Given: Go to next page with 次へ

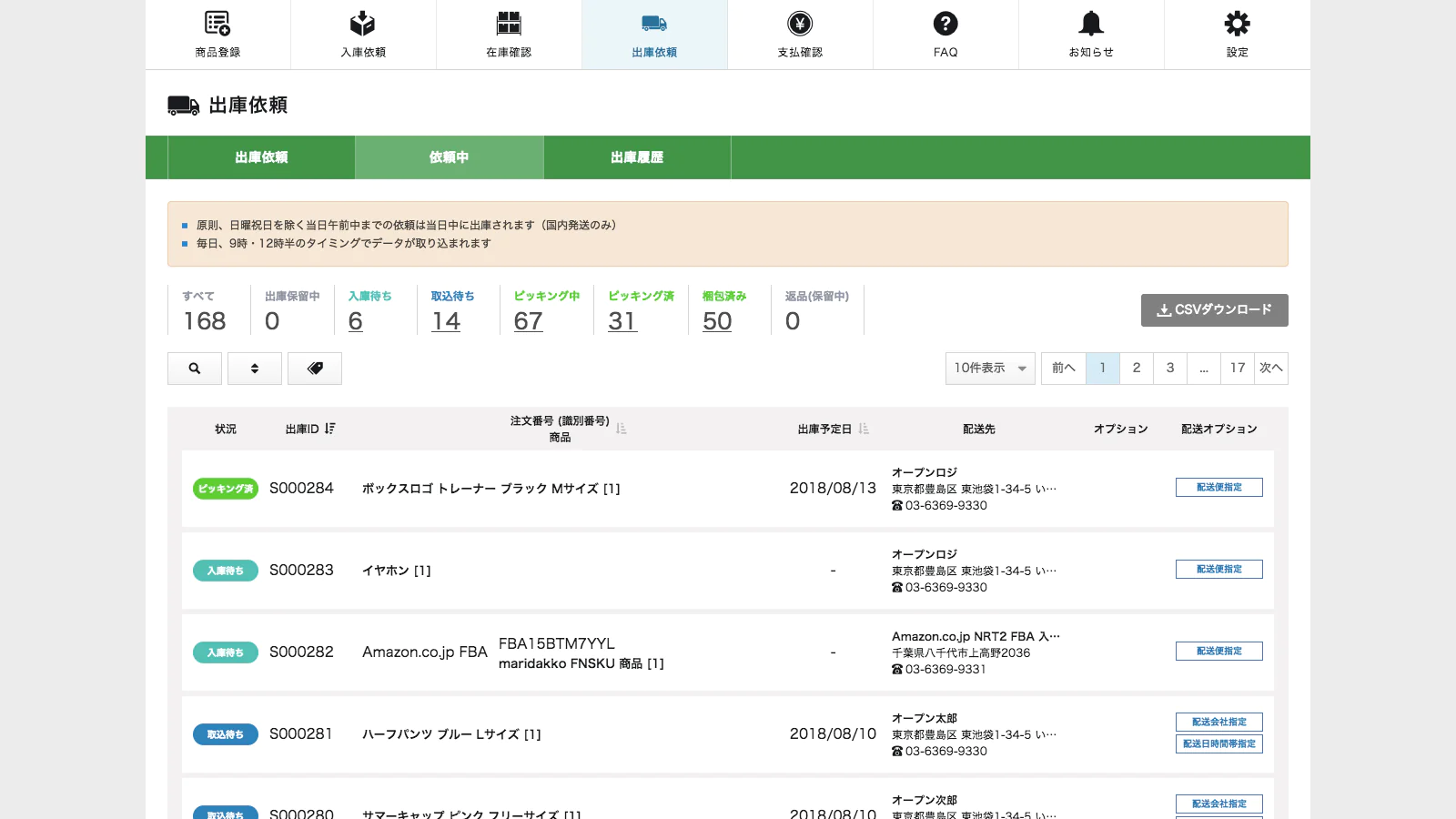Looking at the screenshot, I should pos(1271,369).
